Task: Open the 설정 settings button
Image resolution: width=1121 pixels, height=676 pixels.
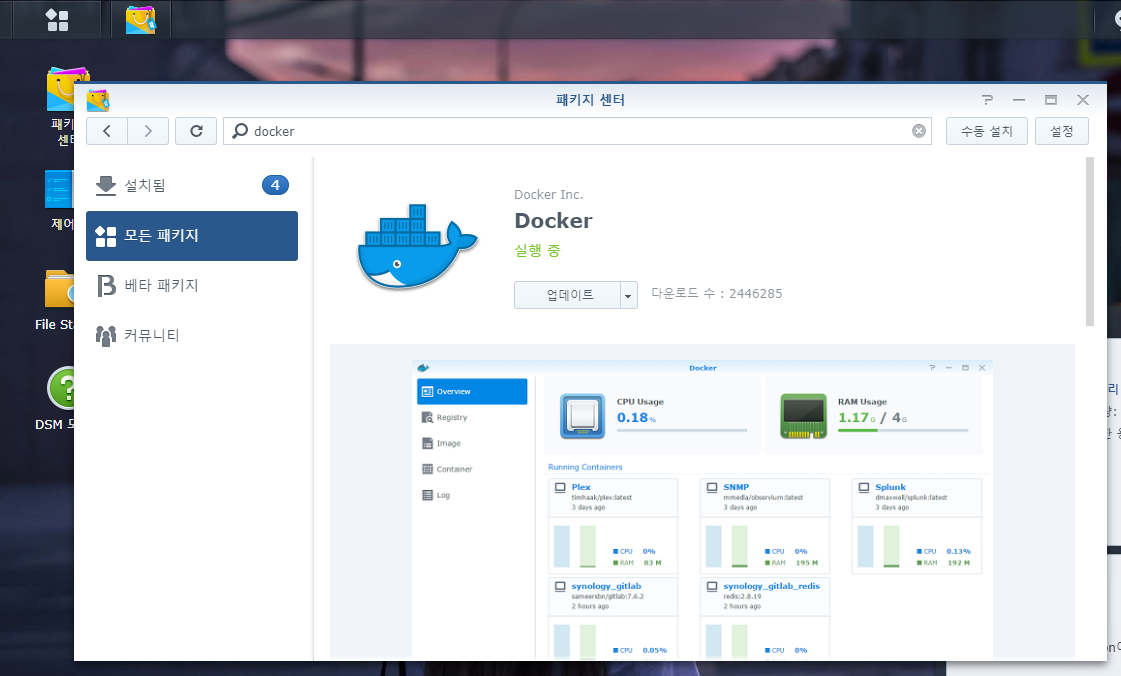Action: [x=1062, y=131]
